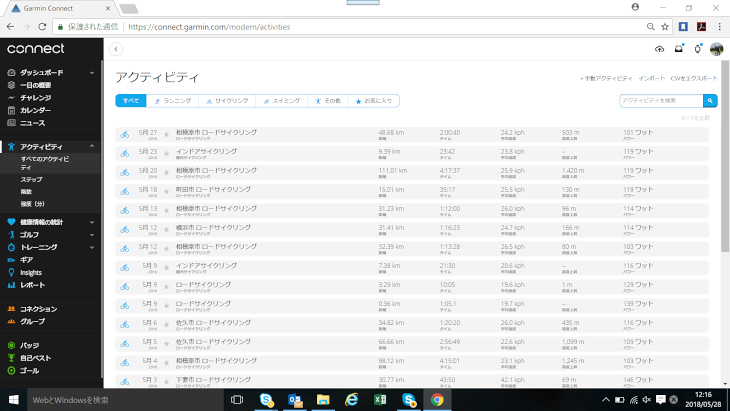
Task: Select the お気に入り filter tab
Action: coord(374,101)
